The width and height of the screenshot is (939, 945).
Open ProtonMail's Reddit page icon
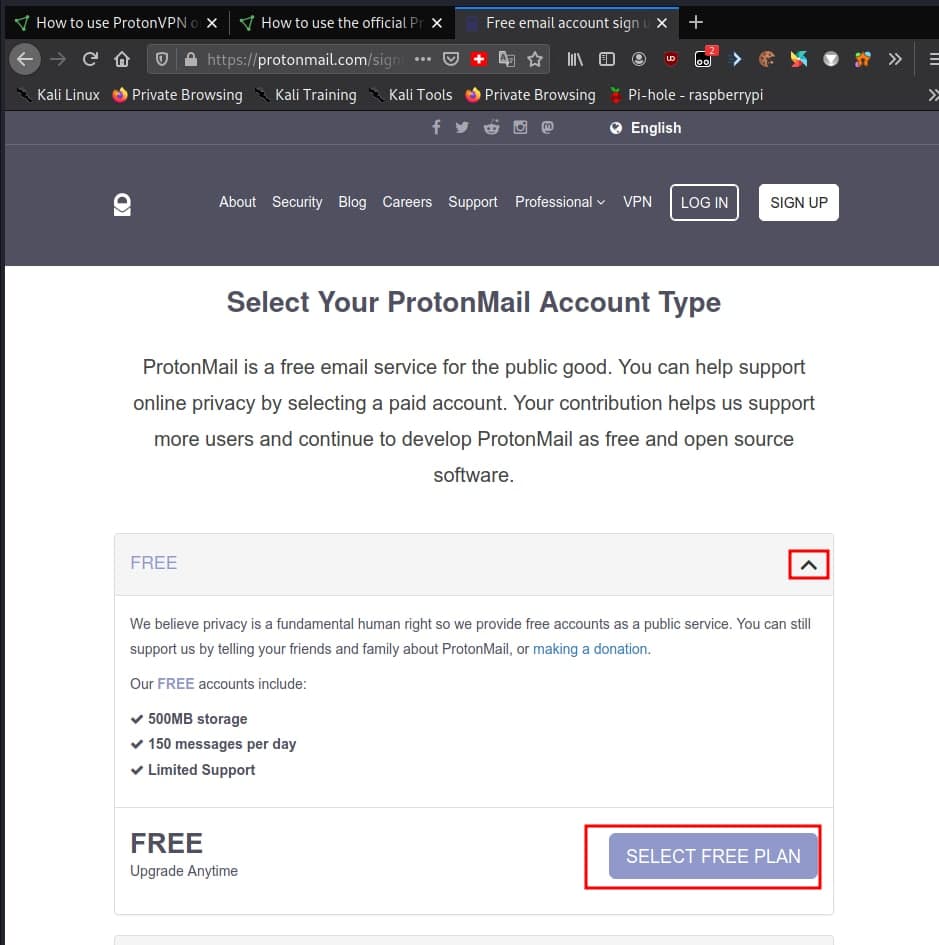(x=491, y=127)
